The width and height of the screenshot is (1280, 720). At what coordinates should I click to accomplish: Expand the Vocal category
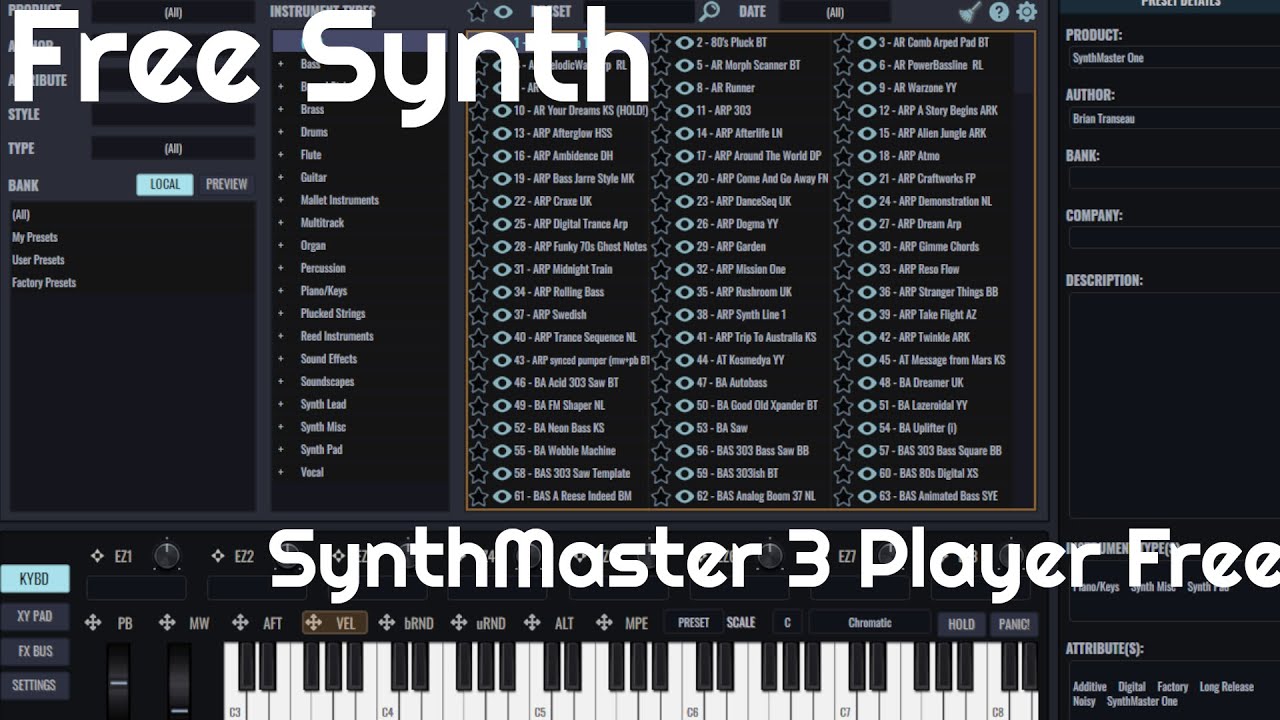coord(281,473)
